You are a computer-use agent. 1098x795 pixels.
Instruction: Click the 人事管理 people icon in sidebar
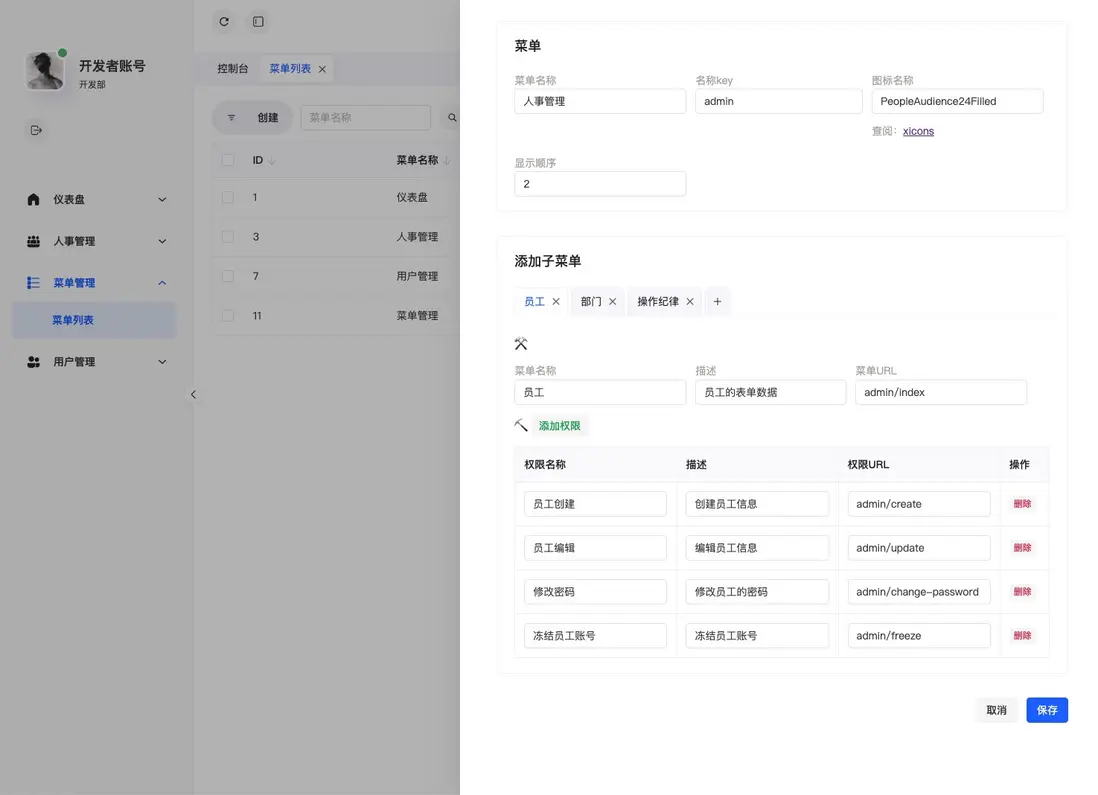33,241
